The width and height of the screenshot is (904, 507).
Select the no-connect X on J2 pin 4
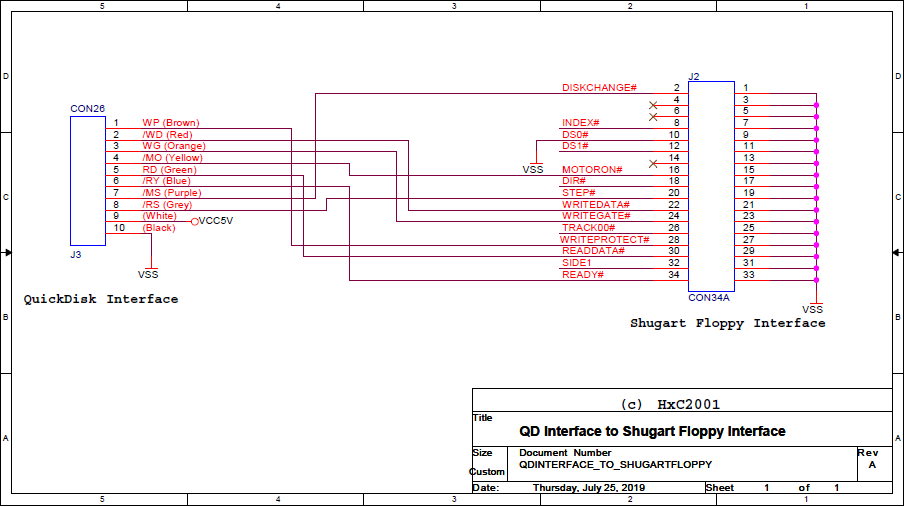[x=653, y=105]
